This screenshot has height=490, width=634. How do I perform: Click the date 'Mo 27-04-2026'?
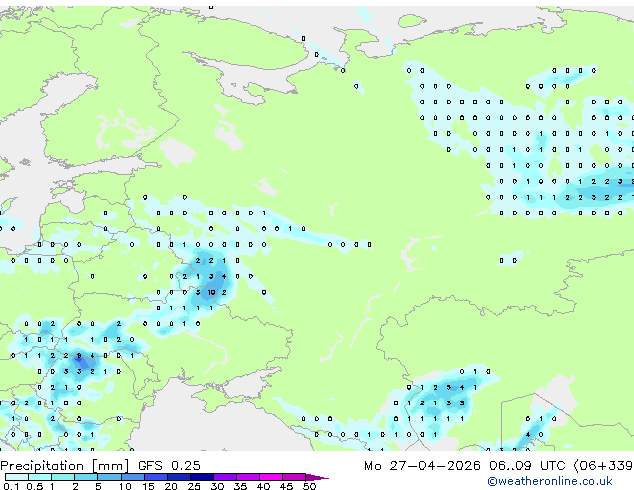pyautogui.click(x=422, y=466)
